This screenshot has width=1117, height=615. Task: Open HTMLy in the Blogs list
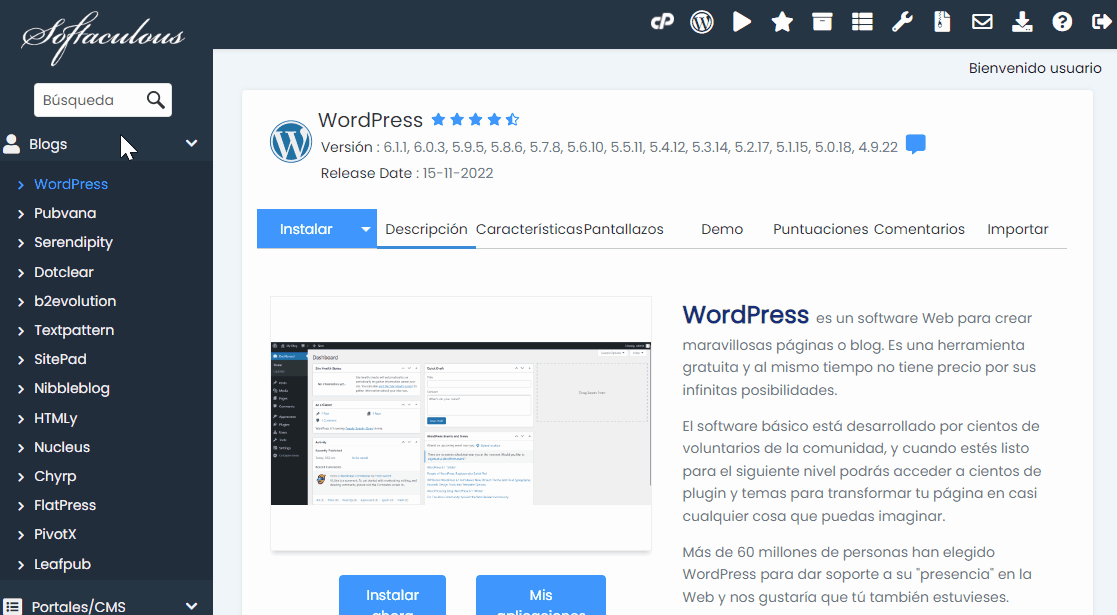coord(56,418)
